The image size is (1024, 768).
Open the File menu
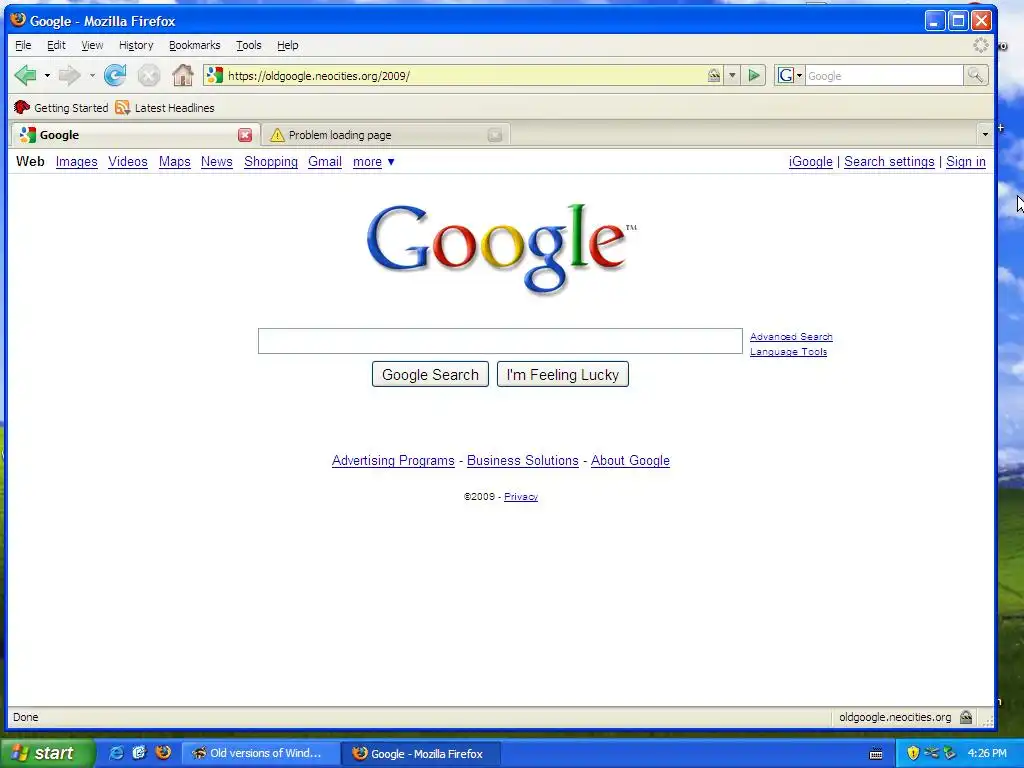(23, 45)
